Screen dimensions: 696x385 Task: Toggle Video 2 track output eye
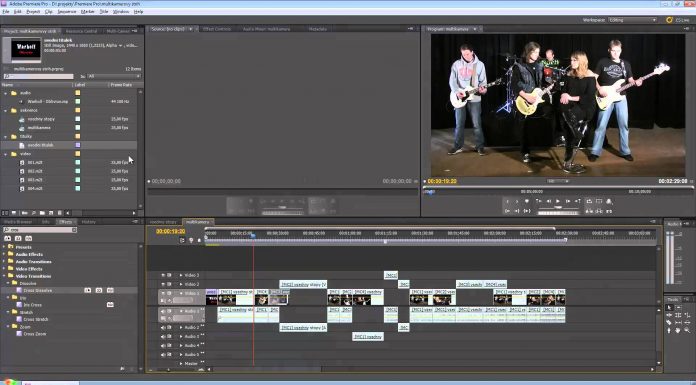pyautogui.click(x=163, y=284)
